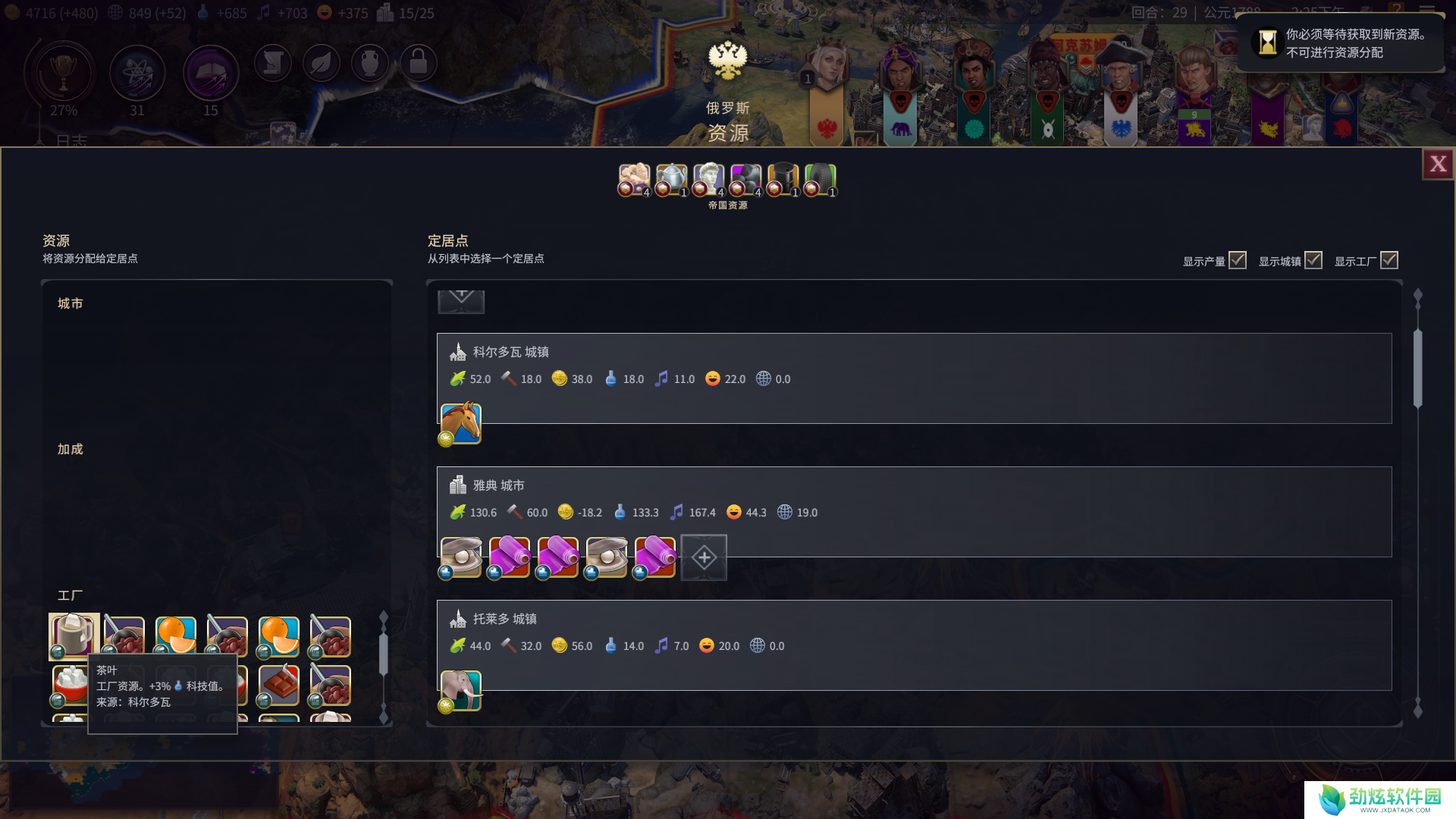
Task: Select the chocolate factory resource icon
Action: 278,685
